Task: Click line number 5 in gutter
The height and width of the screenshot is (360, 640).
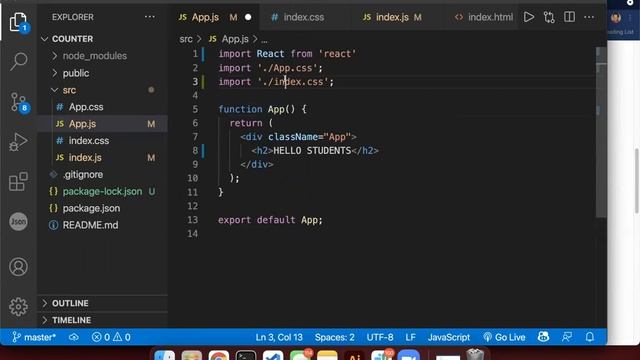Action: coord(195,109)
